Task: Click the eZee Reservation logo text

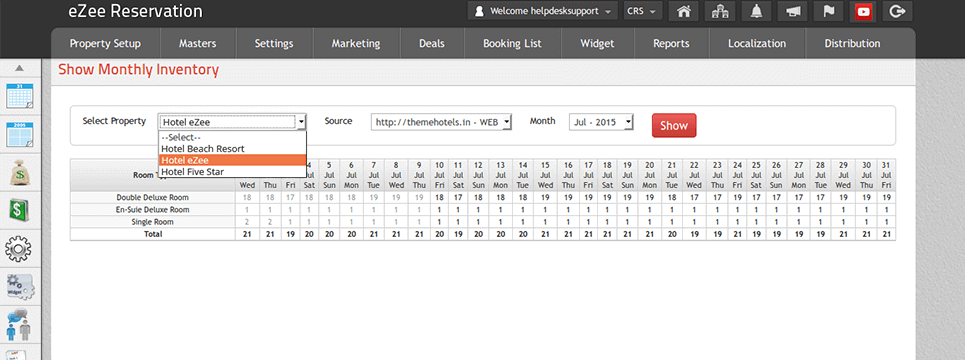Action: (x=135, y=11)
